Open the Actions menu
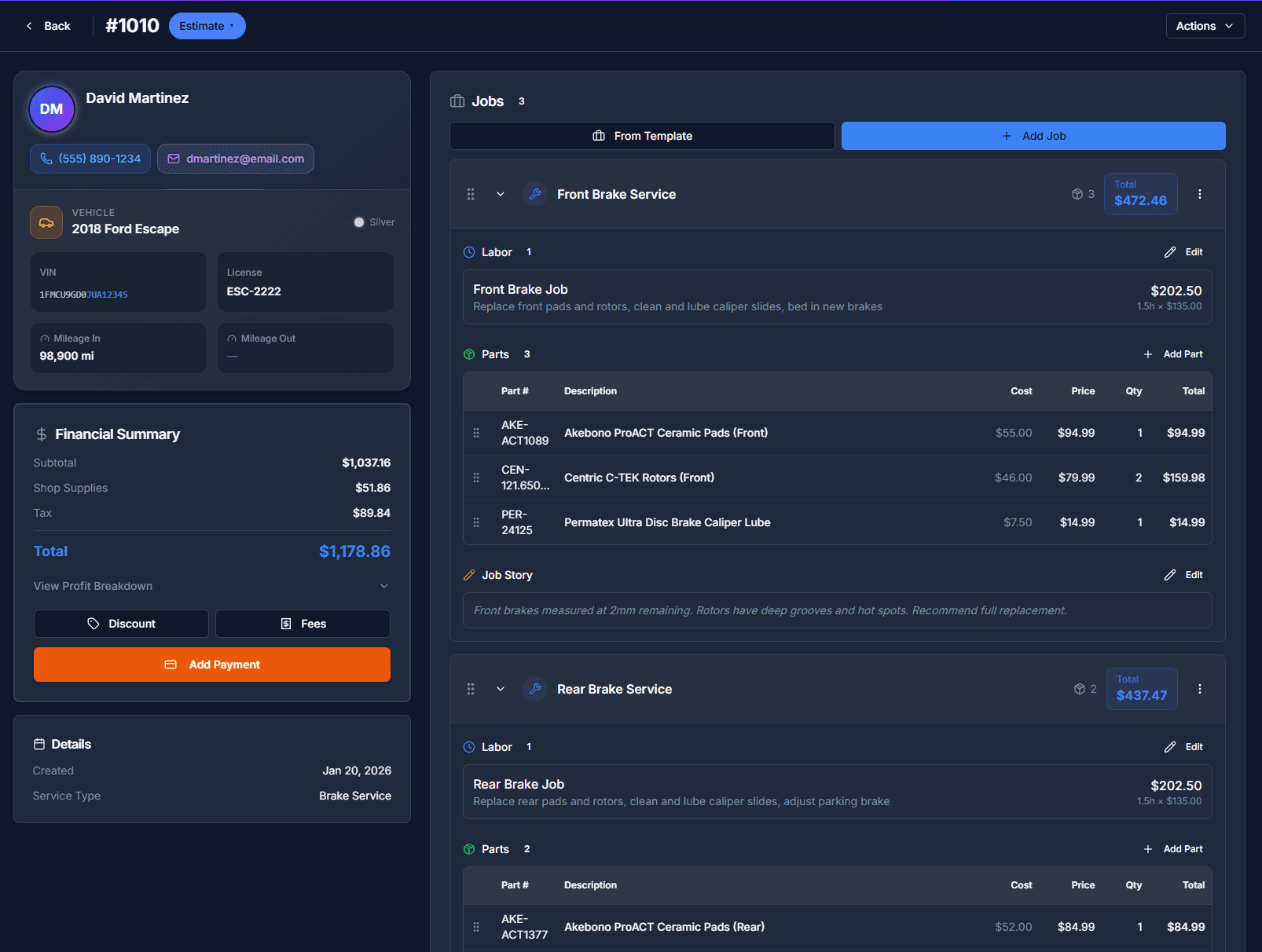This screenshot has height=952, width=1262. coord(1205,26)
